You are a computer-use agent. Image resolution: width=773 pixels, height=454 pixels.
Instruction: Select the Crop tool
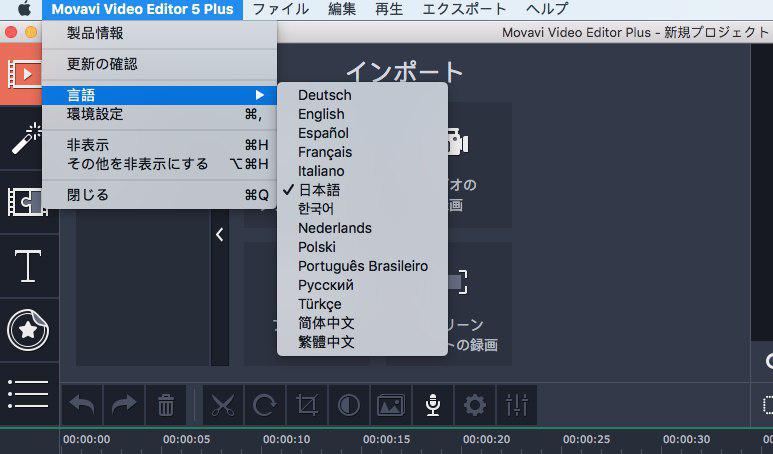307,405
